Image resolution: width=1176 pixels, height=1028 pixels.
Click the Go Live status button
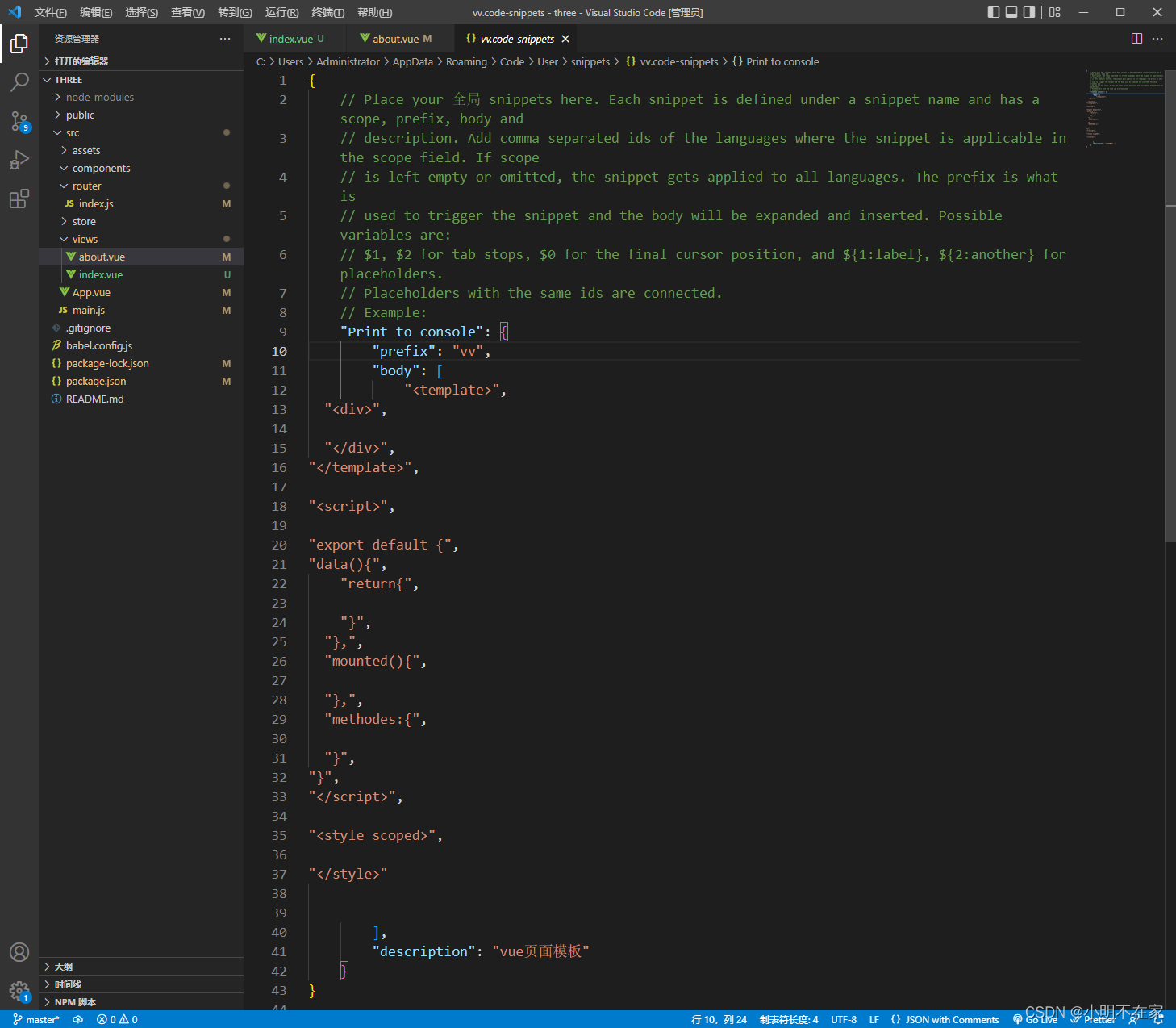point(1036,1019)
